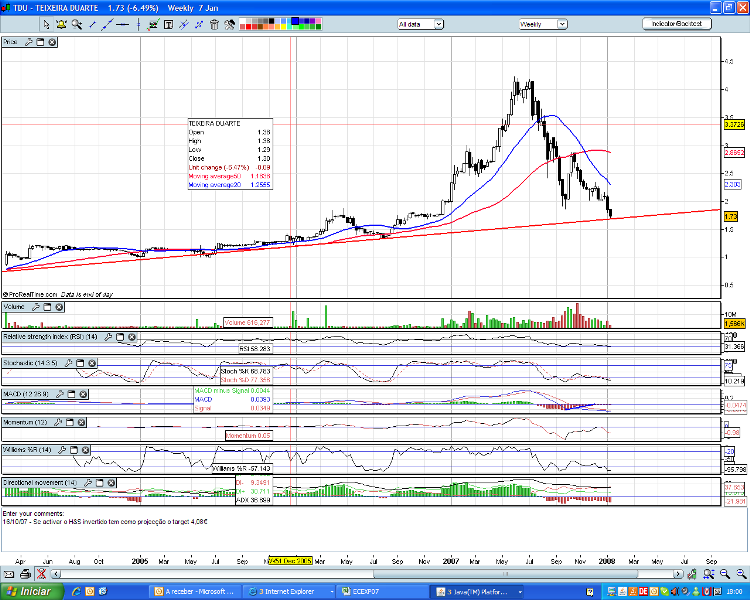The width and height of the screenshot is (750, 600).
Task: Close the Relative strength index panel
Action: click(x=132, y=337)
